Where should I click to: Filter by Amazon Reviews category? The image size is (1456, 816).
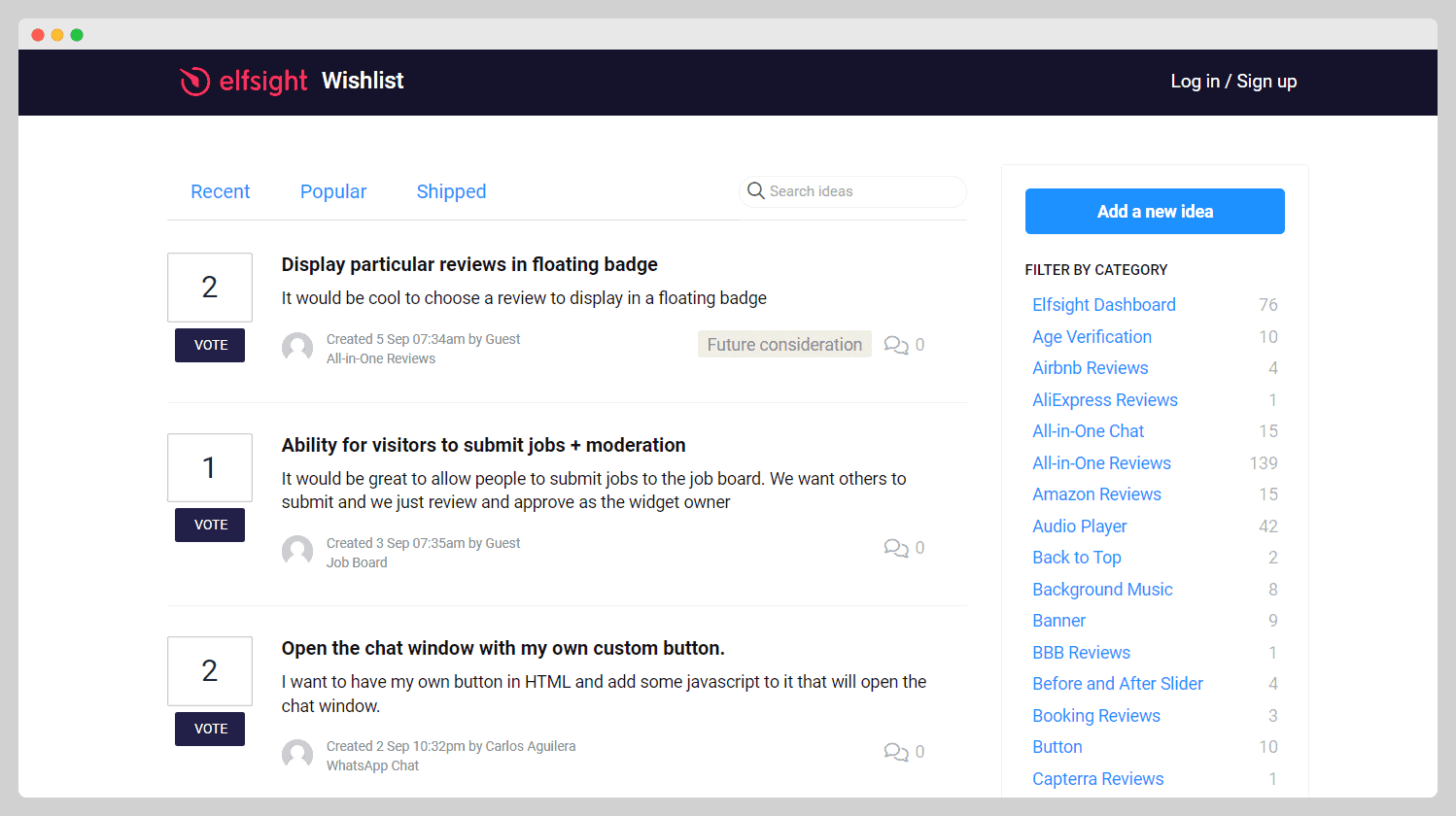coord(1096,494)
